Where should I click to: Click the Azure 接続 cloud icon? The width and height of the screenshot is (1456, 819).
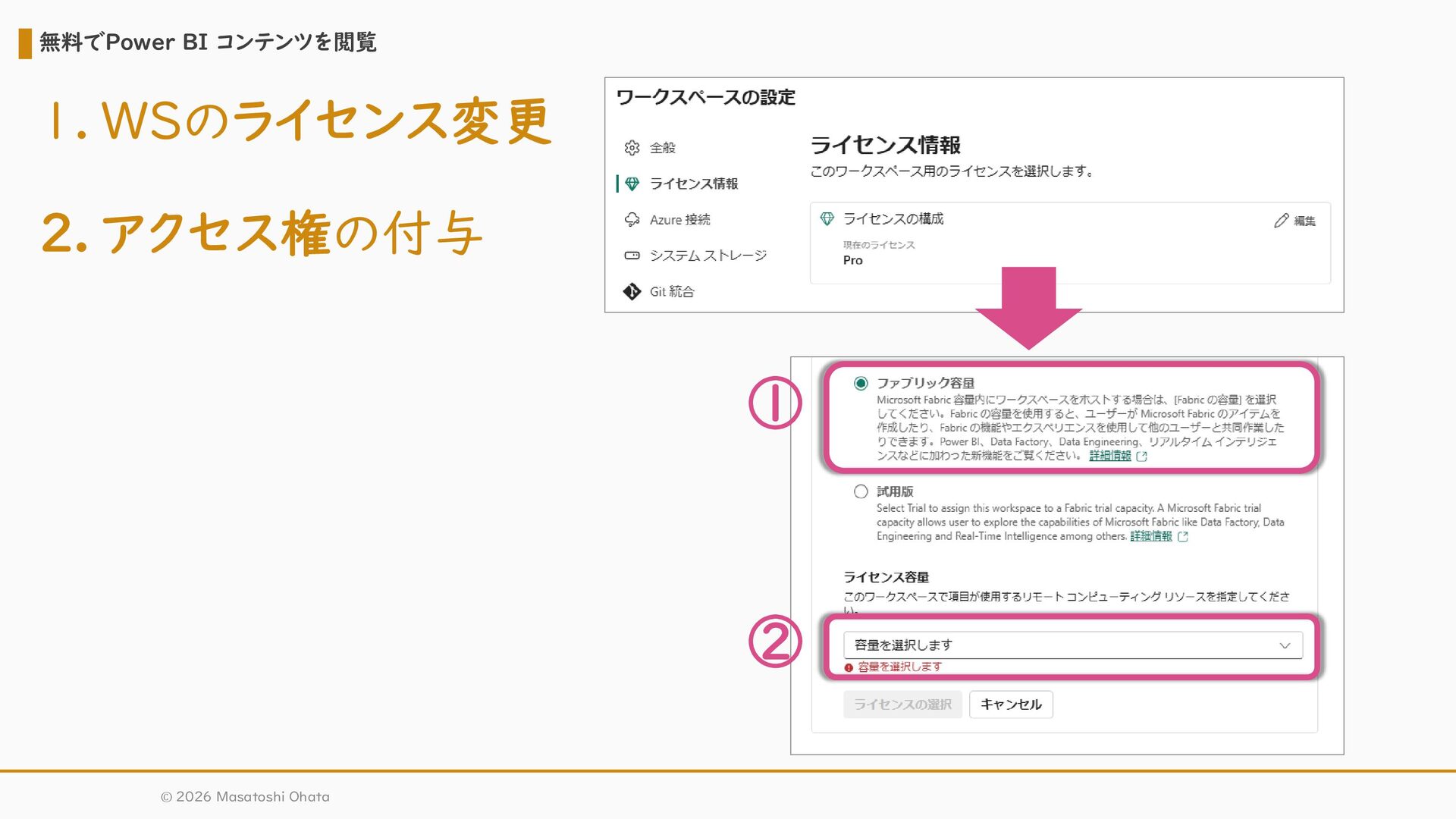(x=632, y=220)
